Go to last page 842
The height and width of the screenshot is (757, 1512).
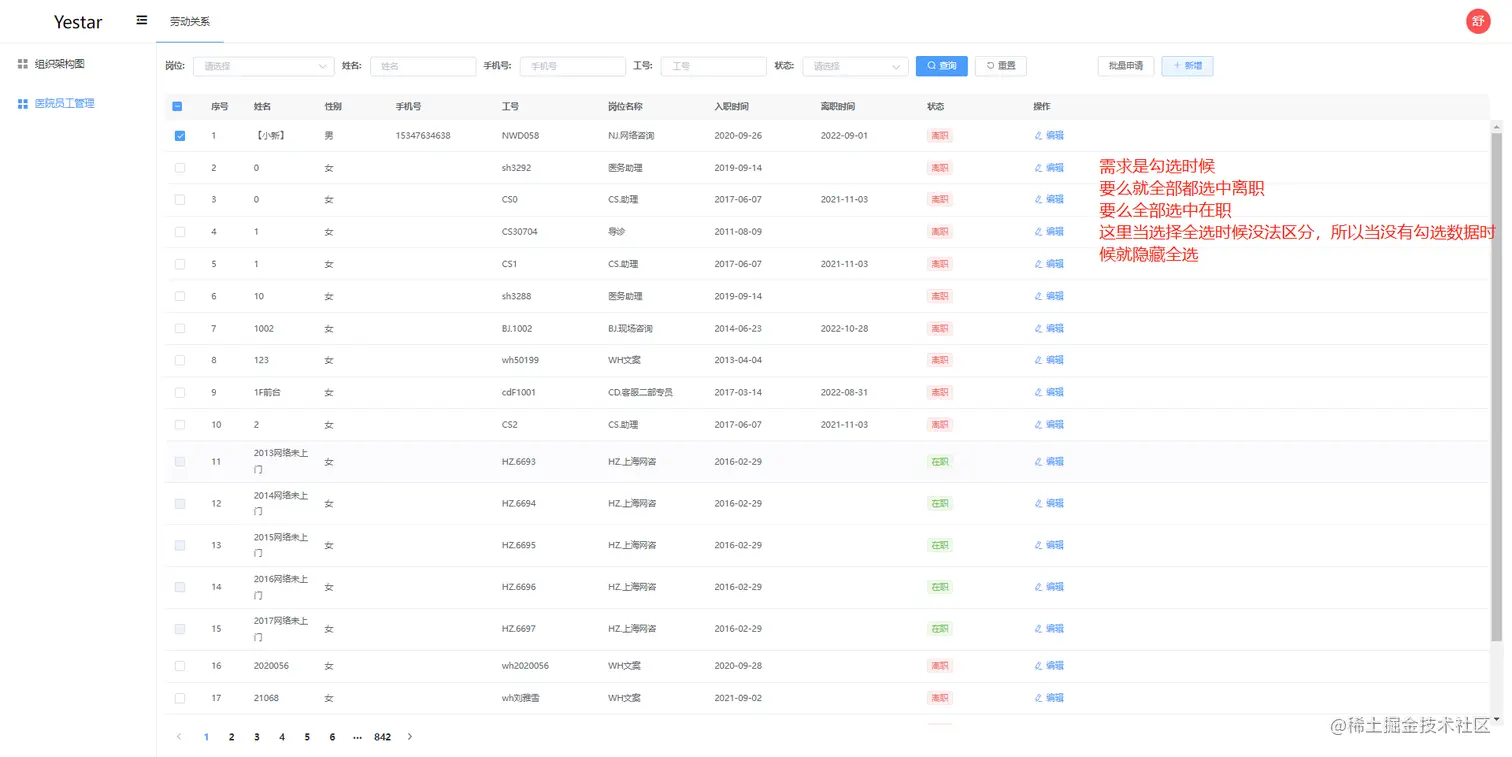(382, 737)
